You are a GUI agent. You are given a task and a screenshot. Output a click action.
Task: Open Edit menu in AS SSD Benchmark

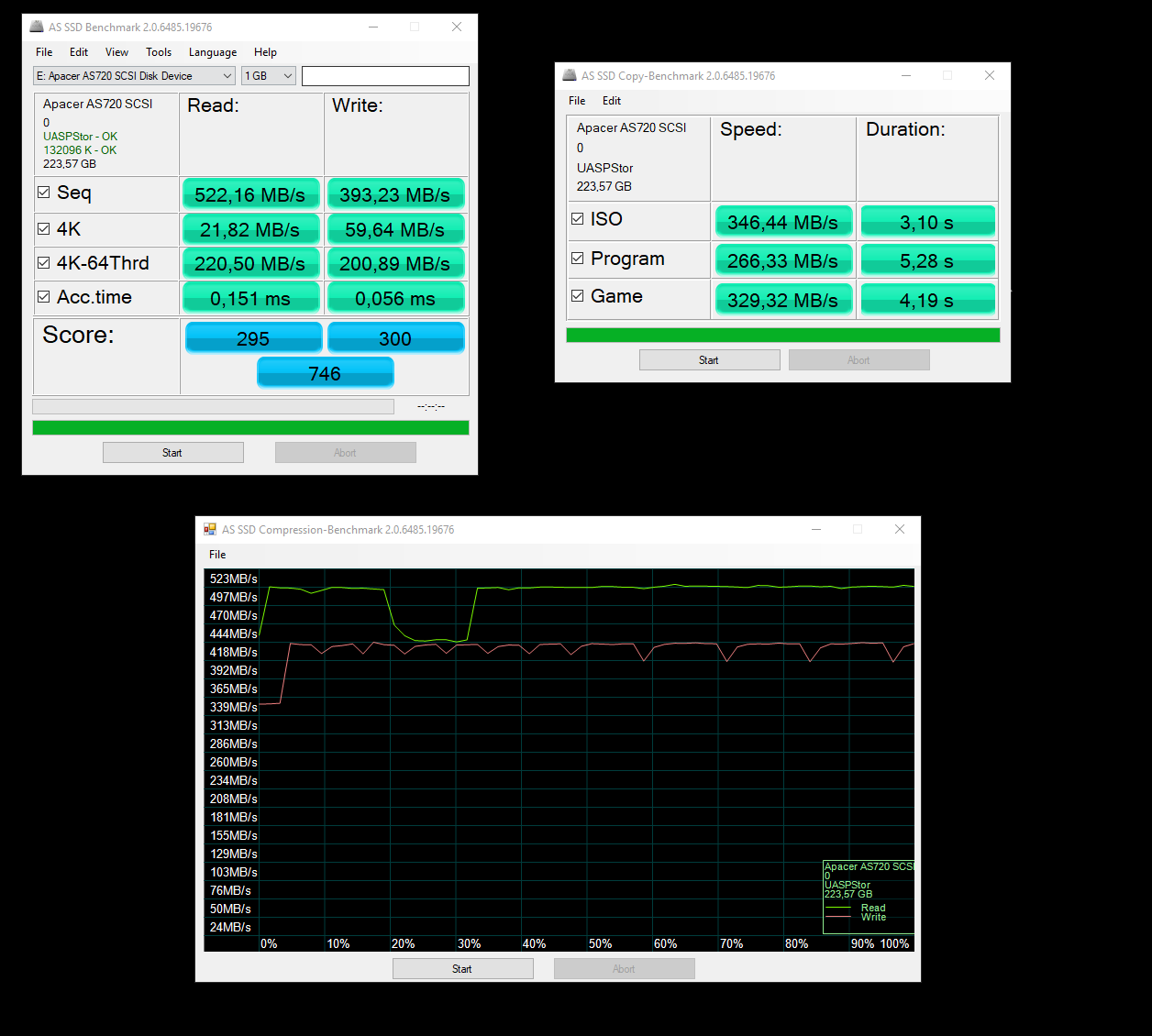click(x=79, y=52)
